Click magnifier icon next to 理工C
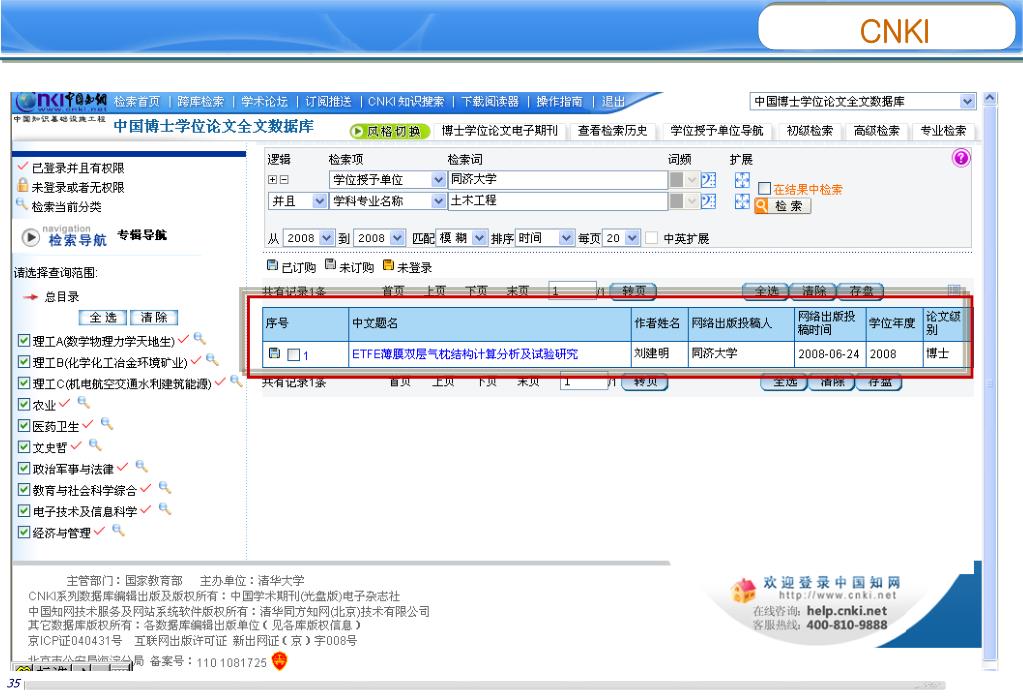The height and width of the screenshot is (696, 1023). [236, 380]
